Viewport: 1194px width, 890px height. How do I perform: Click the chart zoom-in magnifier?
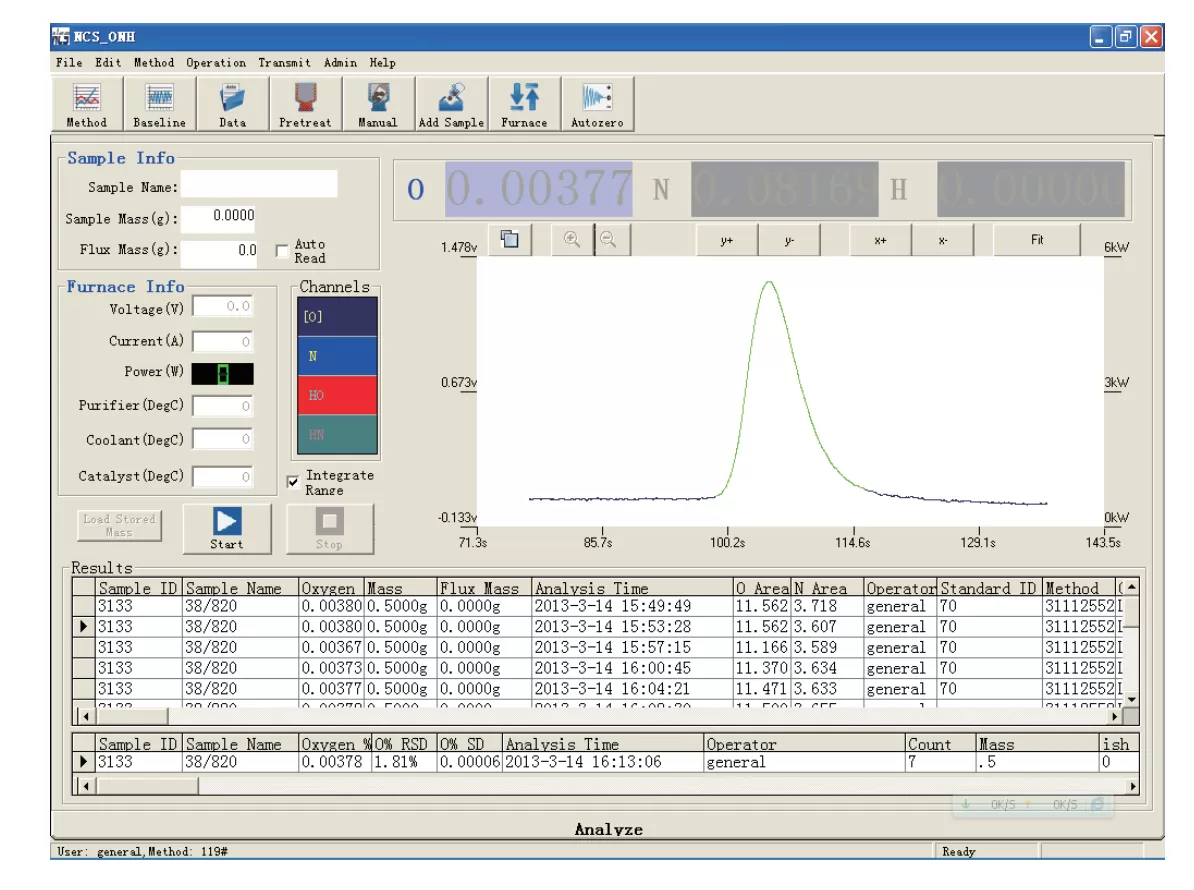coord(572,240)
